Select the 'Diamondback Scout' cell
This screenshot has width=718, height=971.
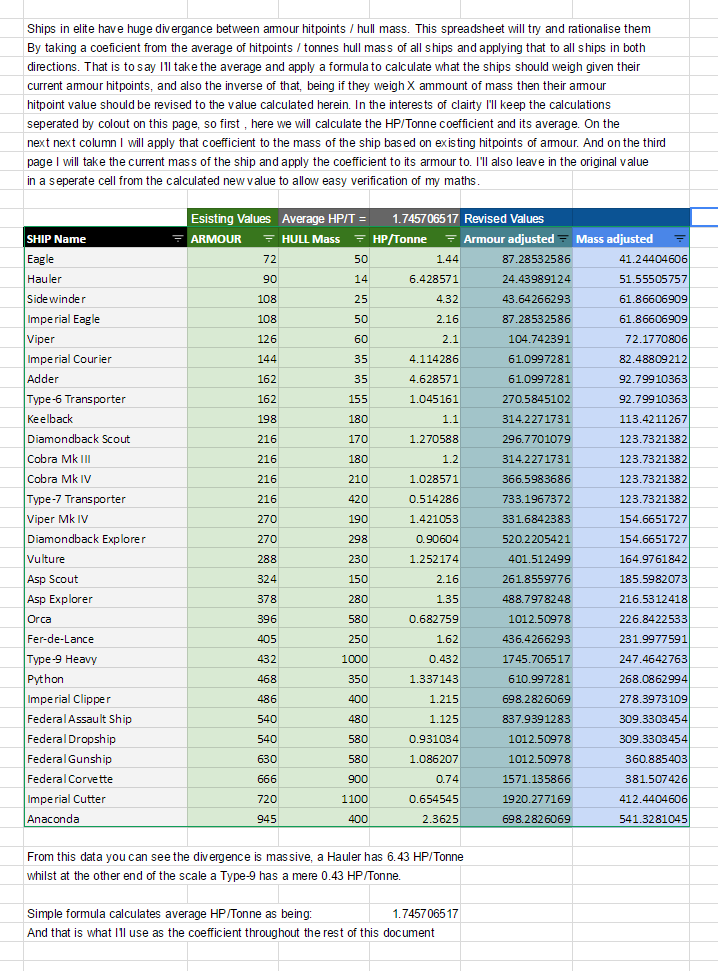pos(106,439)
